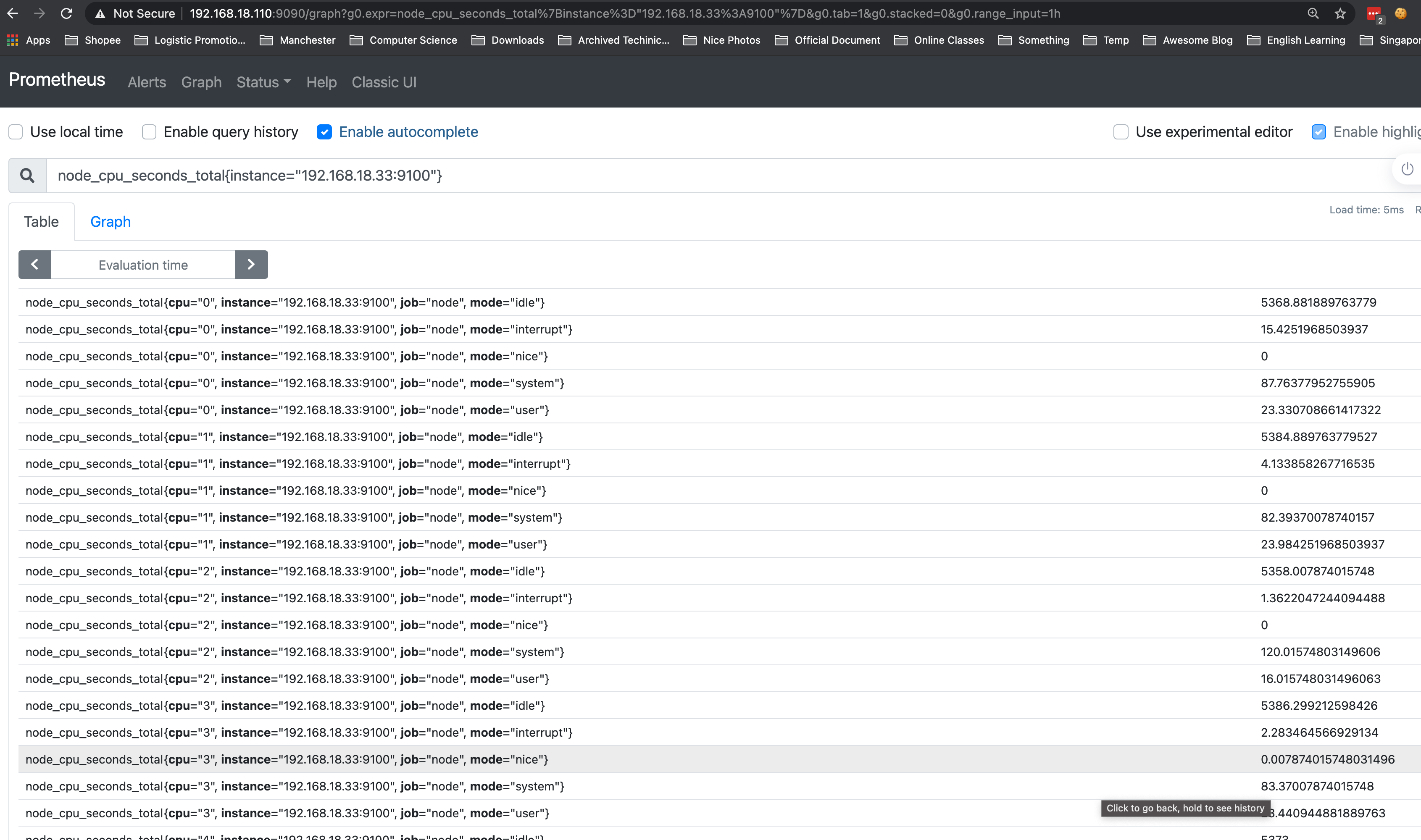
Task: Click the previous evaluation time arrow
Action: 34,264
